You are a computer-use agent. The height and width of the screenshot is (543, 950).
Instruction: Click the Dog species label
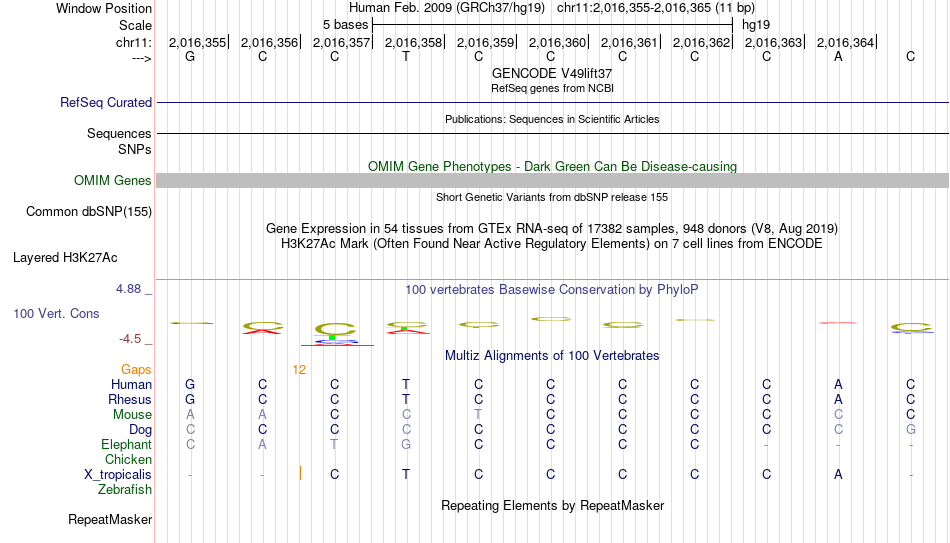point(140,430)
